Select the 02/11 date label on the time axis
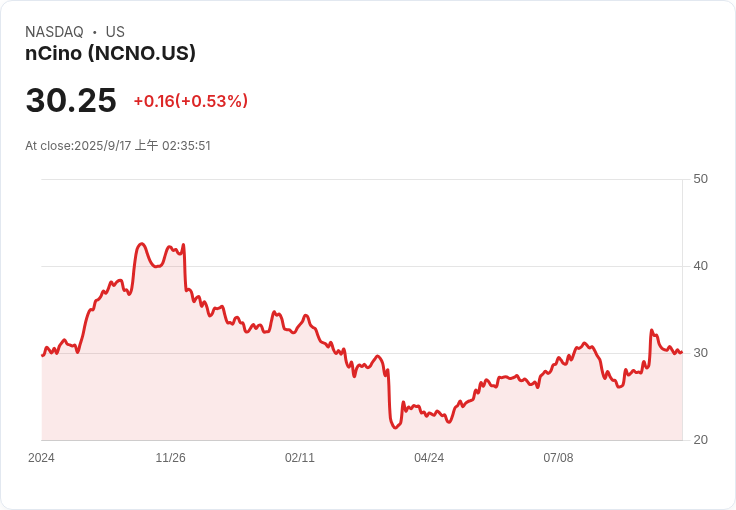 299,458
